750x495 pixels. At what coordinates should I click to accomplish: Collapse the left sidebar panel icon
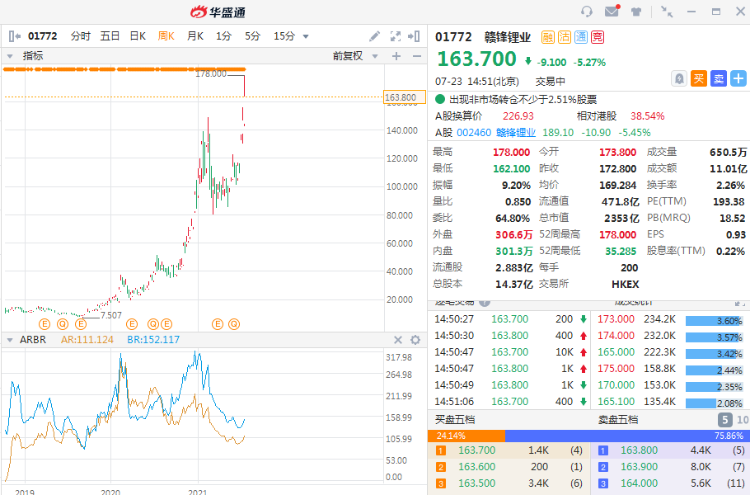(15, 36)
